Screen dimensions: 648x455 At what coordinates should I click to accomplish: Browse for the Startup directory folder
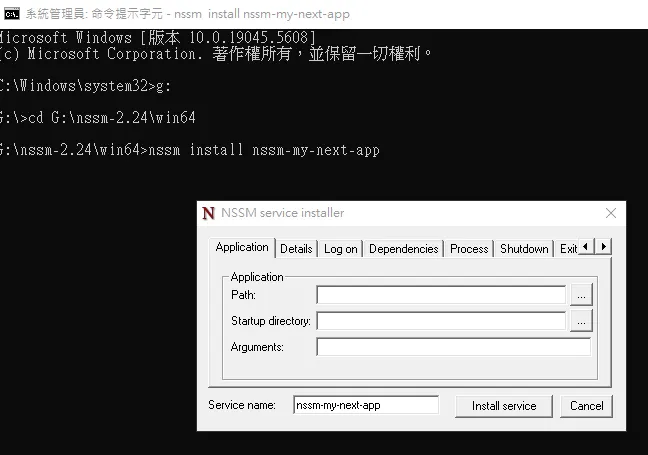[581, 321]
